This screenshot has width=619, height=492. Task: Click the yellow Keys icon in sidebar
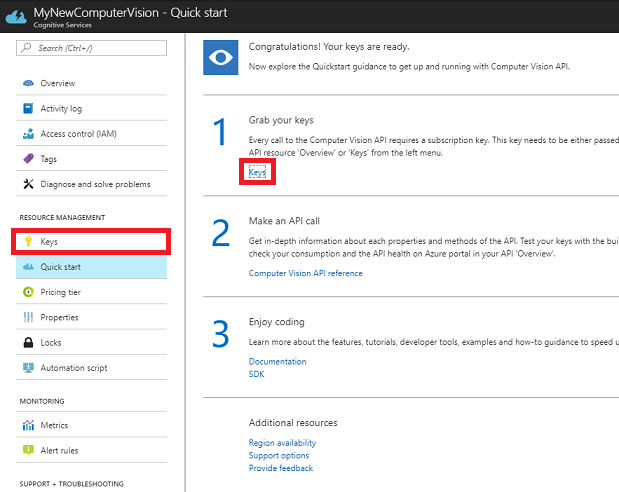tap(28, 242)
